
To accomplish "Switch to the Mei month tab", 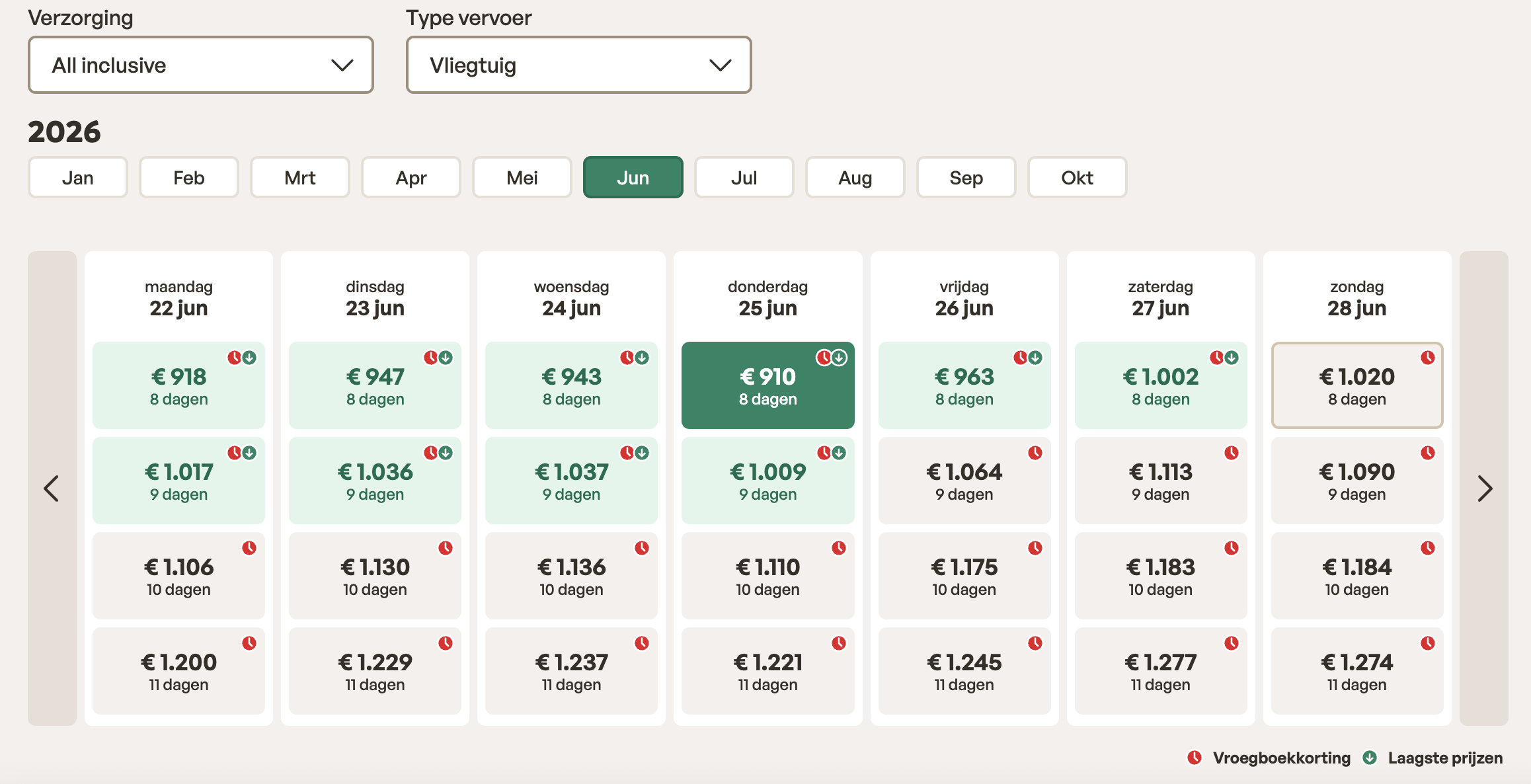I will (522, 178).
